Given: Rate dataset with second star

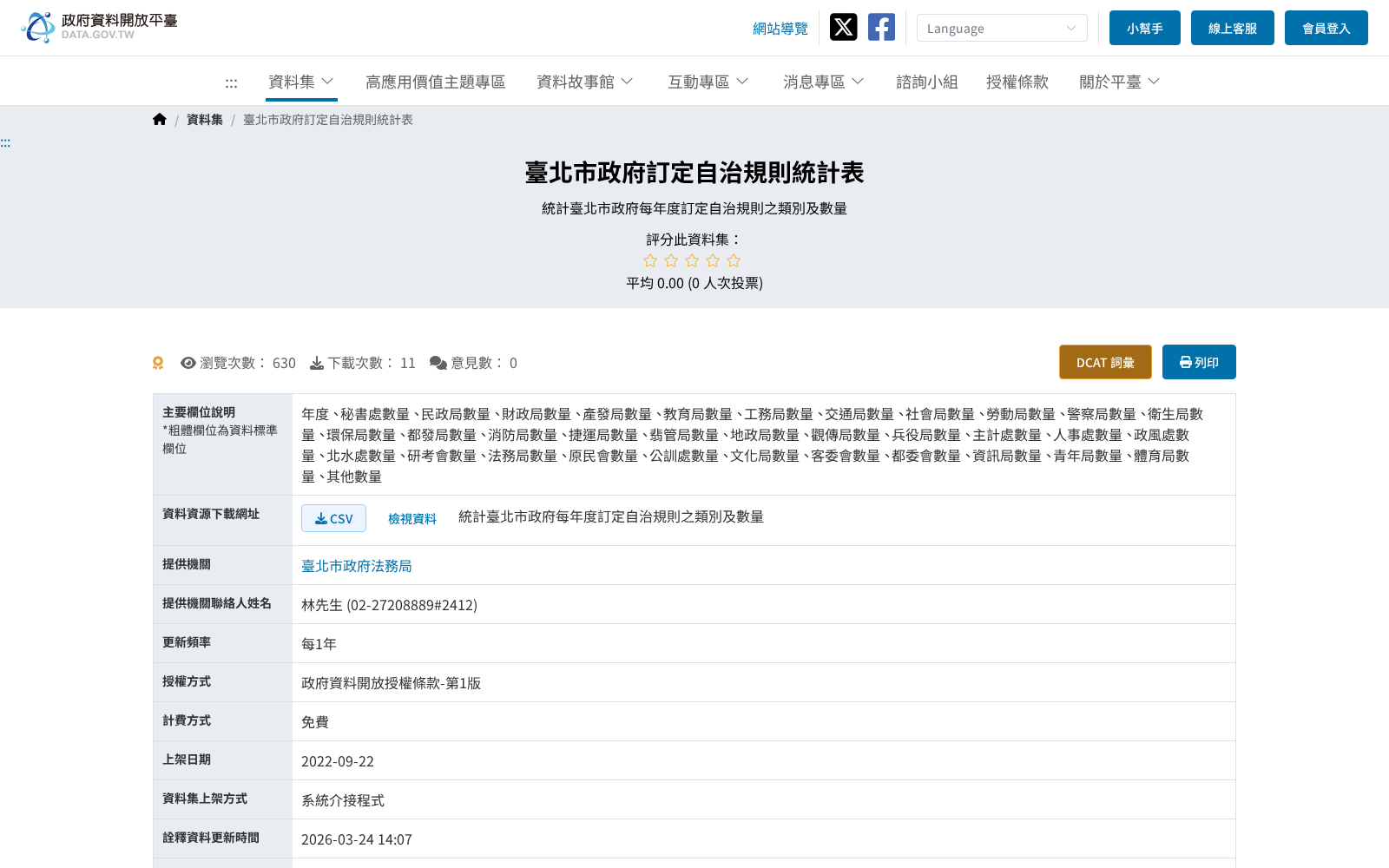Looking at the screenshot, I should point(671,260).
